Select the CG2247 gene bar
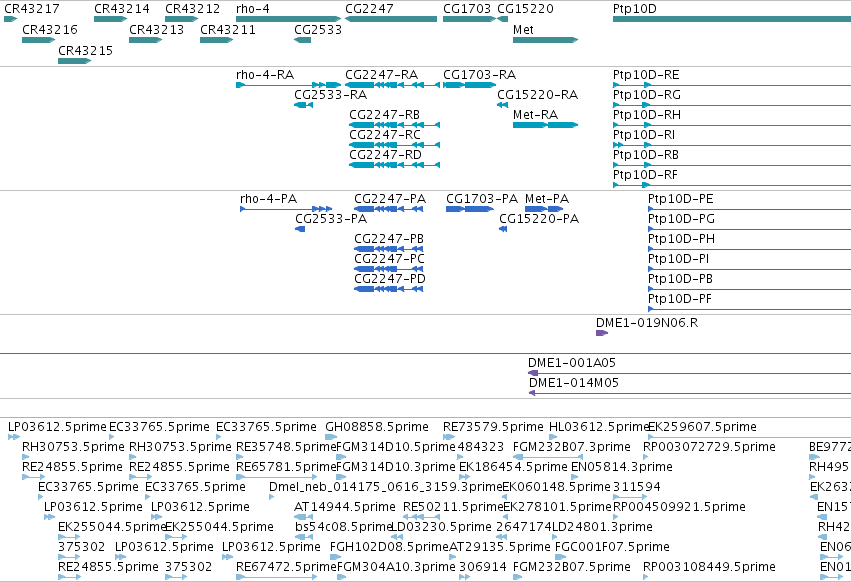Image resolution: width=851 pixels, height=582 pixels. 391,19
